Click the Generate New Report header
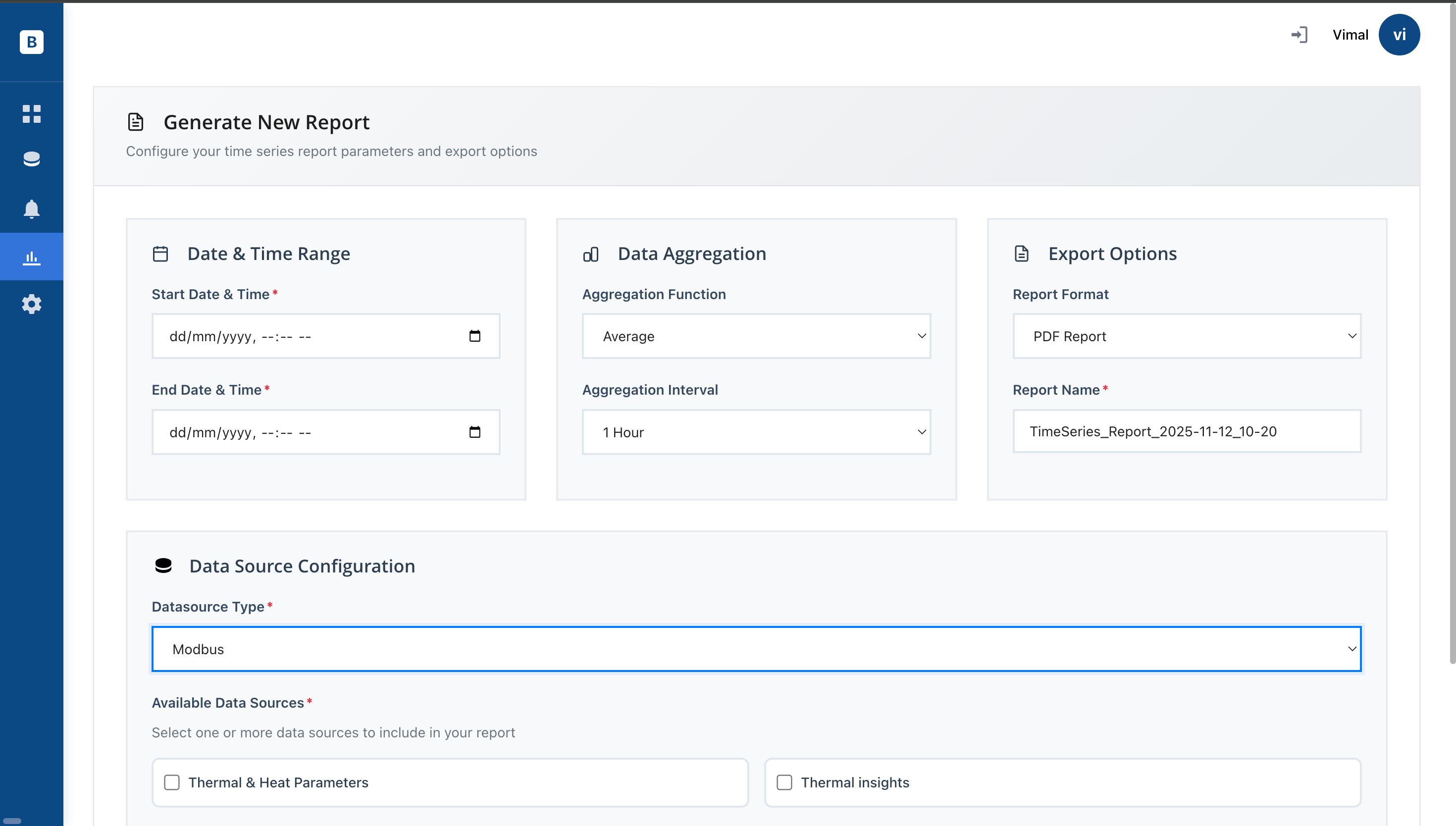 266,122
